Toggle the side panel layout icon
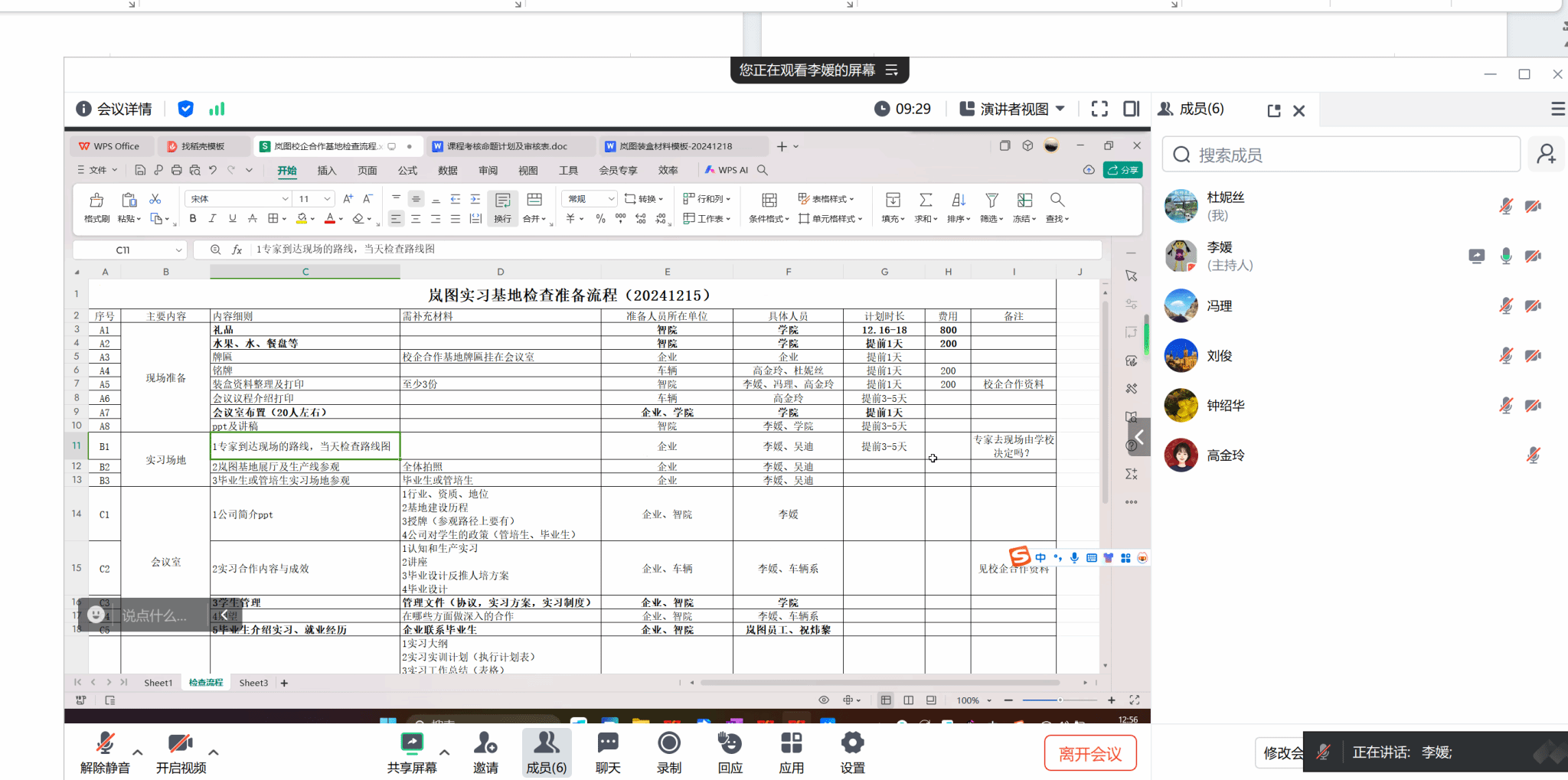Image resolution: width=1568 pixels, height=780 pixels. (x=1131, y=109)
